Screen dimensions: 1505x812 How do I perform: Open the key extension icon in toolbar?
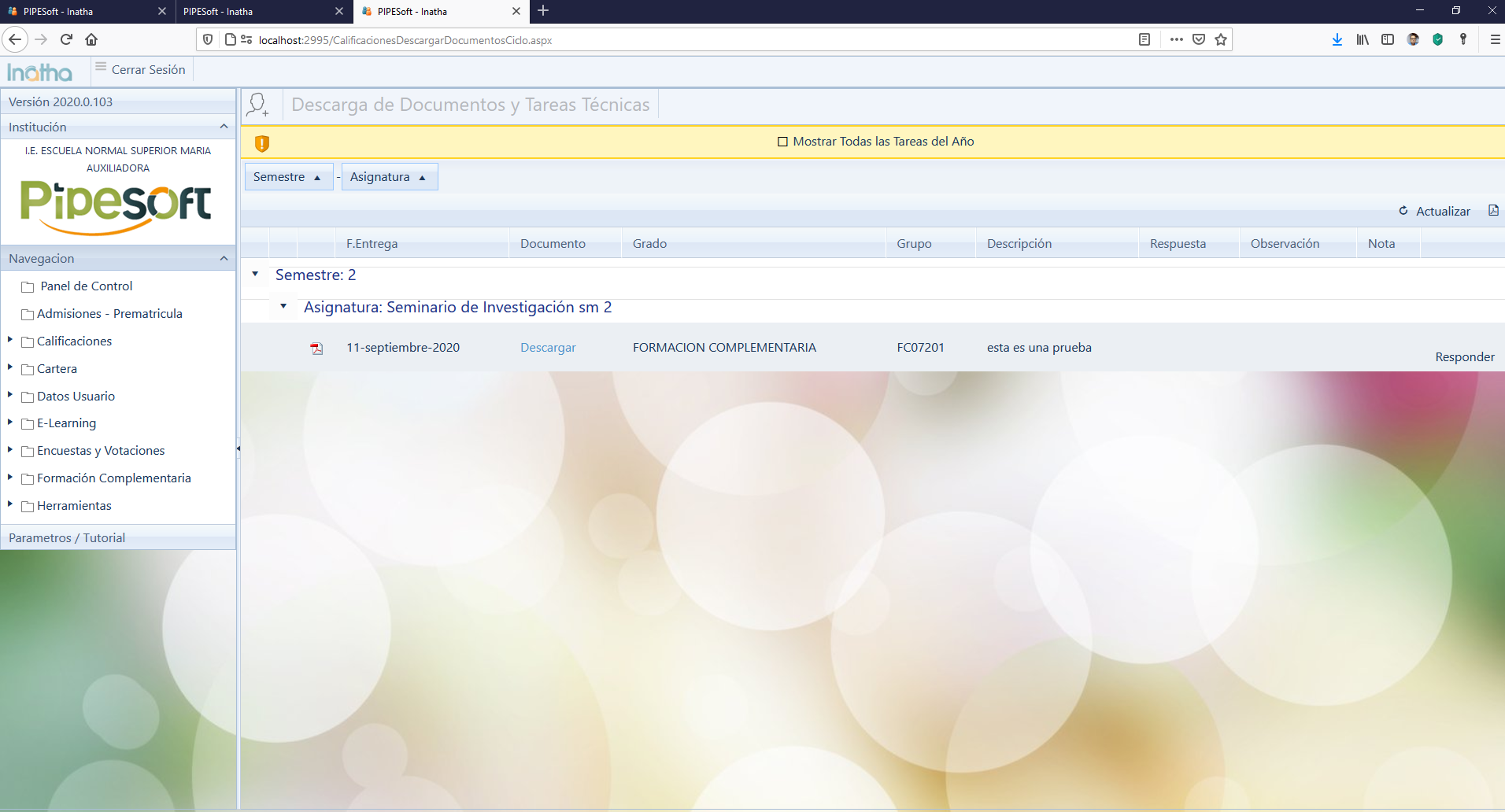pyautogui.click(x=1463, y=39)
